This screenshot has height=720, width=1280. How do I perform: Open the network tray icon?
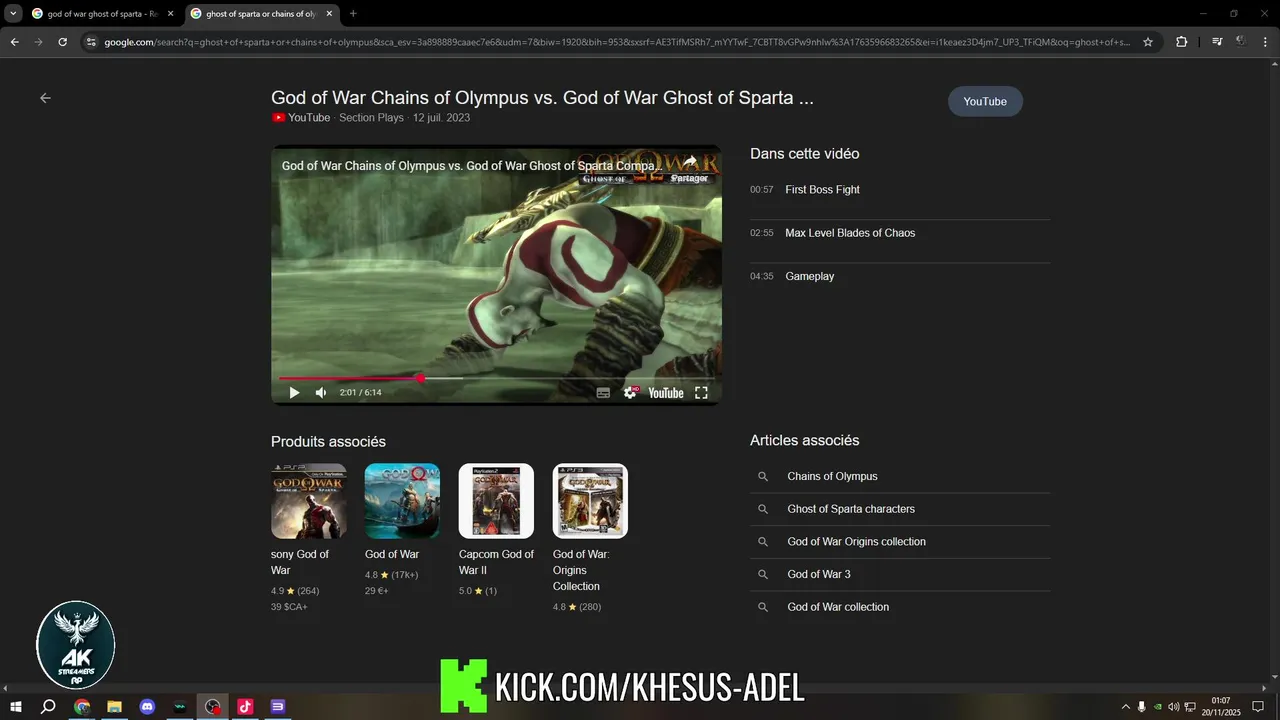(x=1190, y=707)
